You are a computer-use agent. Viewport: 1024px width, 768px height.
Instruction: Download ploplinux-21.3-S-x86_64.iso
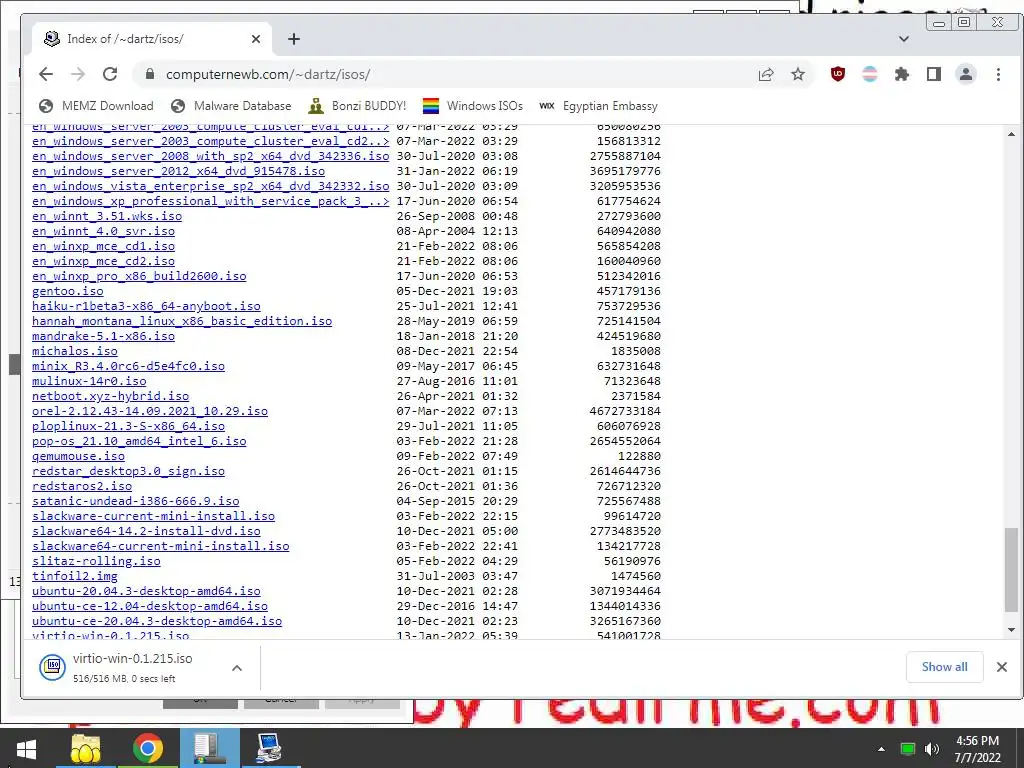pyautogui.click(x=129, y=426)
